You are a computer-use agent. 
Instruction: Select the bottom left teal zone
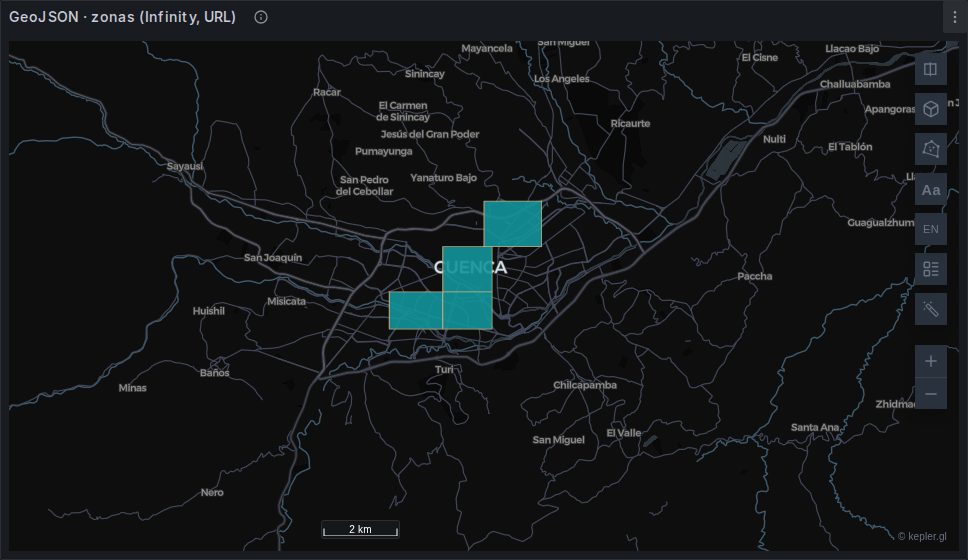tap(415, 311)
